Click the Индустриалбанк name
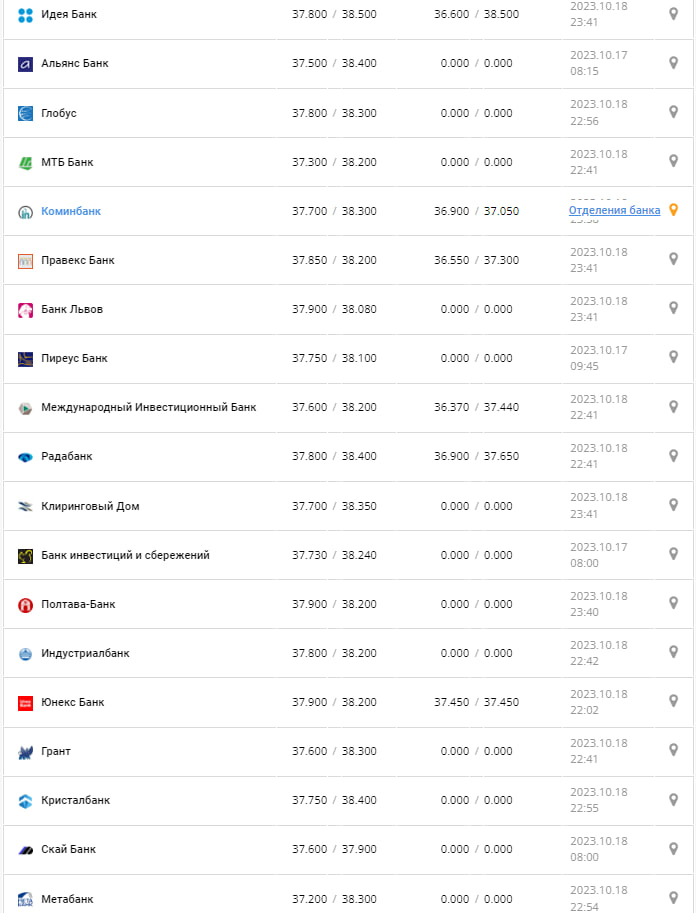 coord(85,653)
